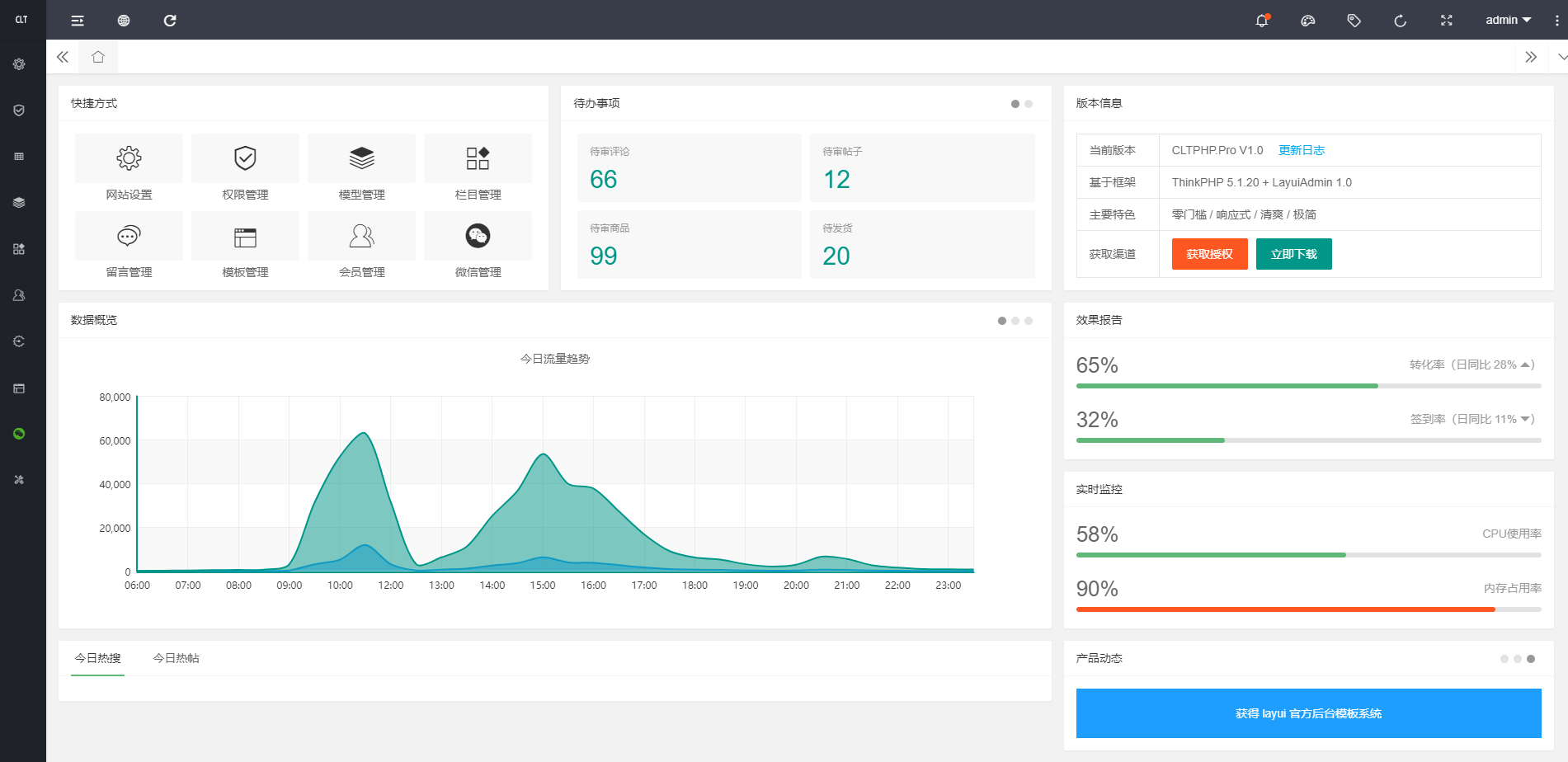Open 网站设置 shortcut

coord(129,168)
